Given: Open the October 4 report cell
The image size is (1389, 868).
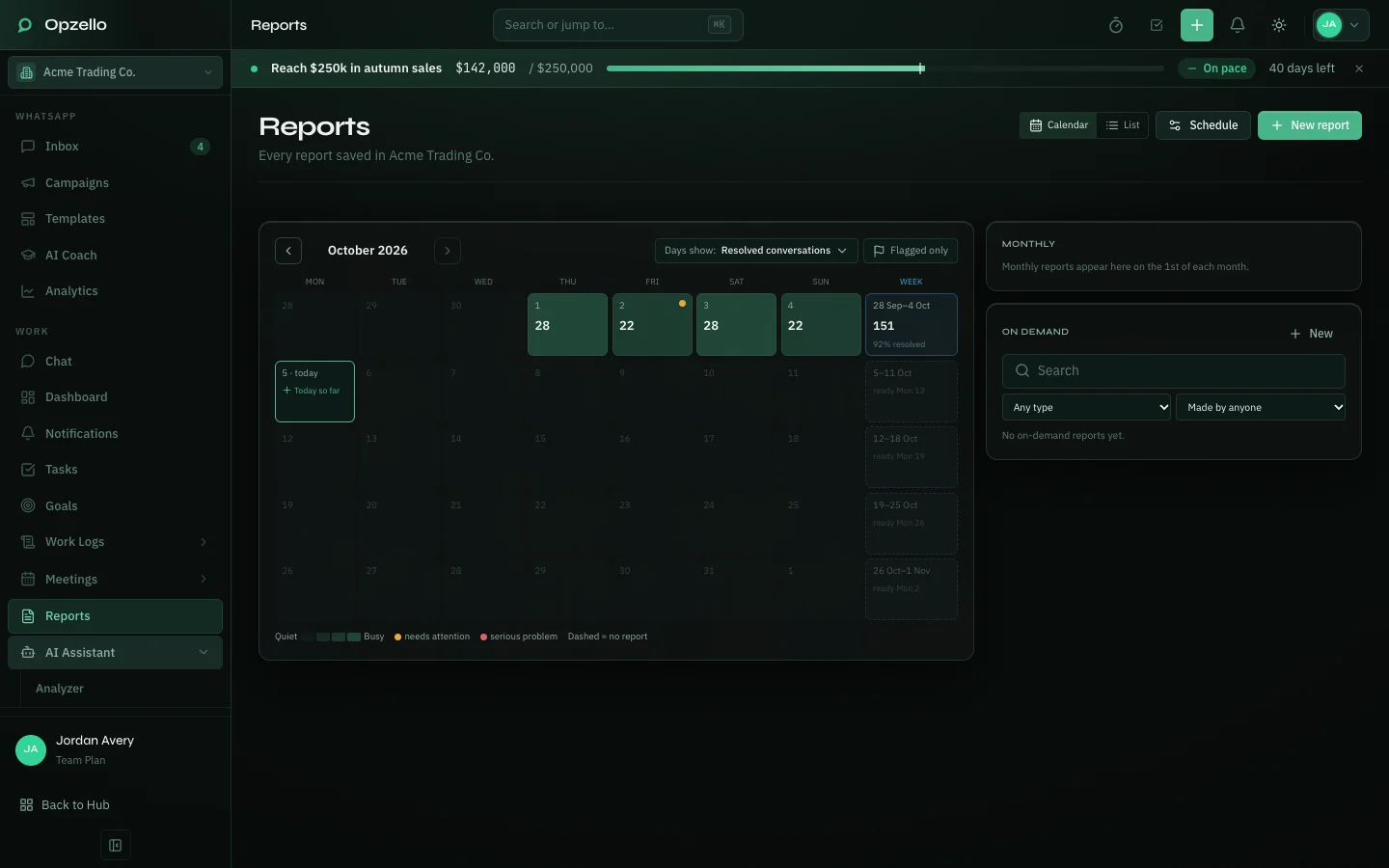Looking at the screenshot, I should click(821, 325).
